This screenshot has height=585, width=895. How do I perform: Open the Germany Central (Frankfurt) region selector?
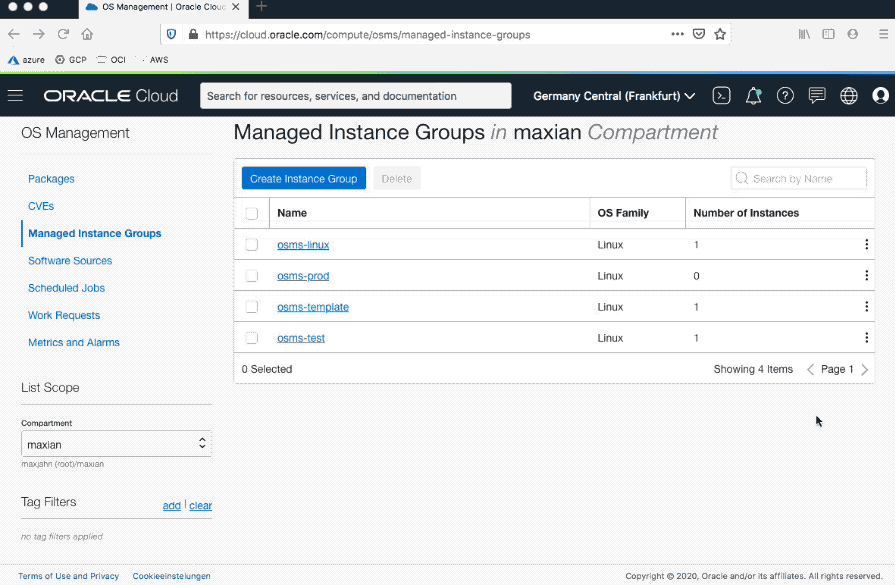tap(614, 96)
